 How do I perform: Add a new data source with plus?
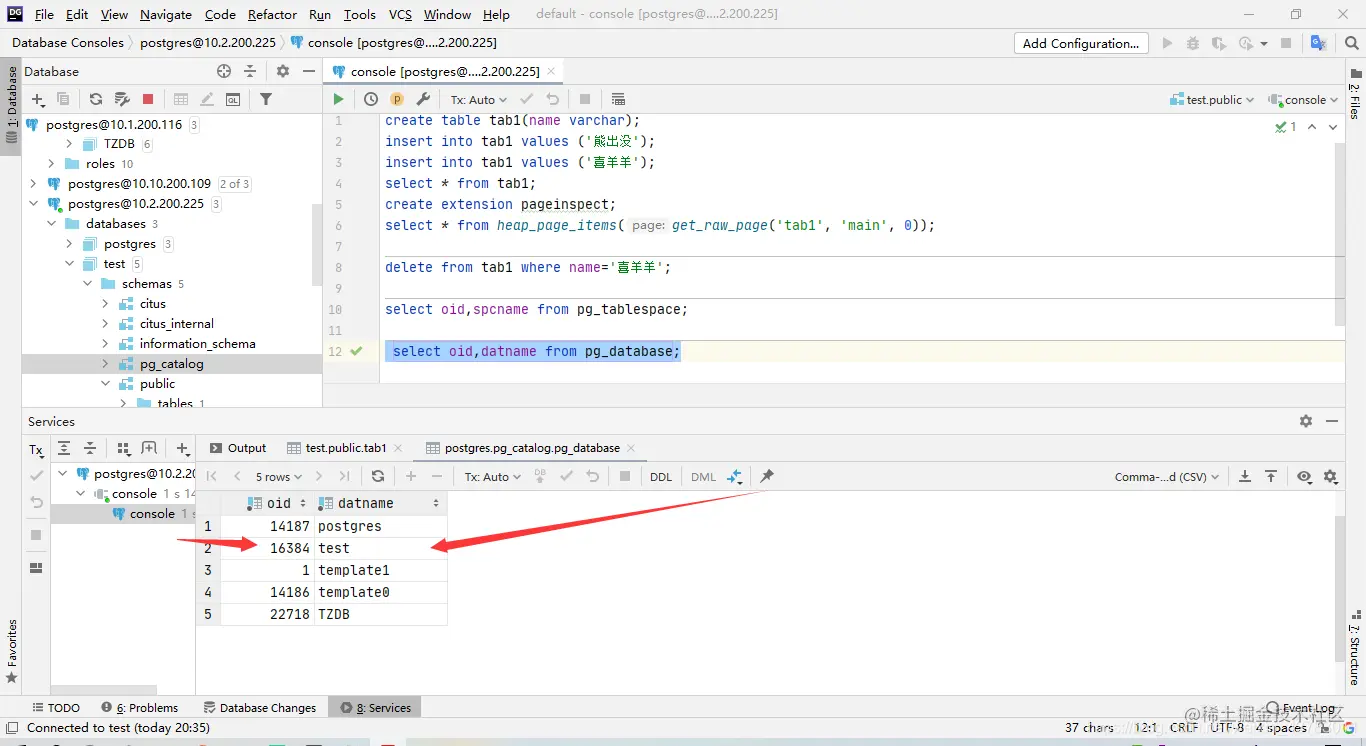38,99
